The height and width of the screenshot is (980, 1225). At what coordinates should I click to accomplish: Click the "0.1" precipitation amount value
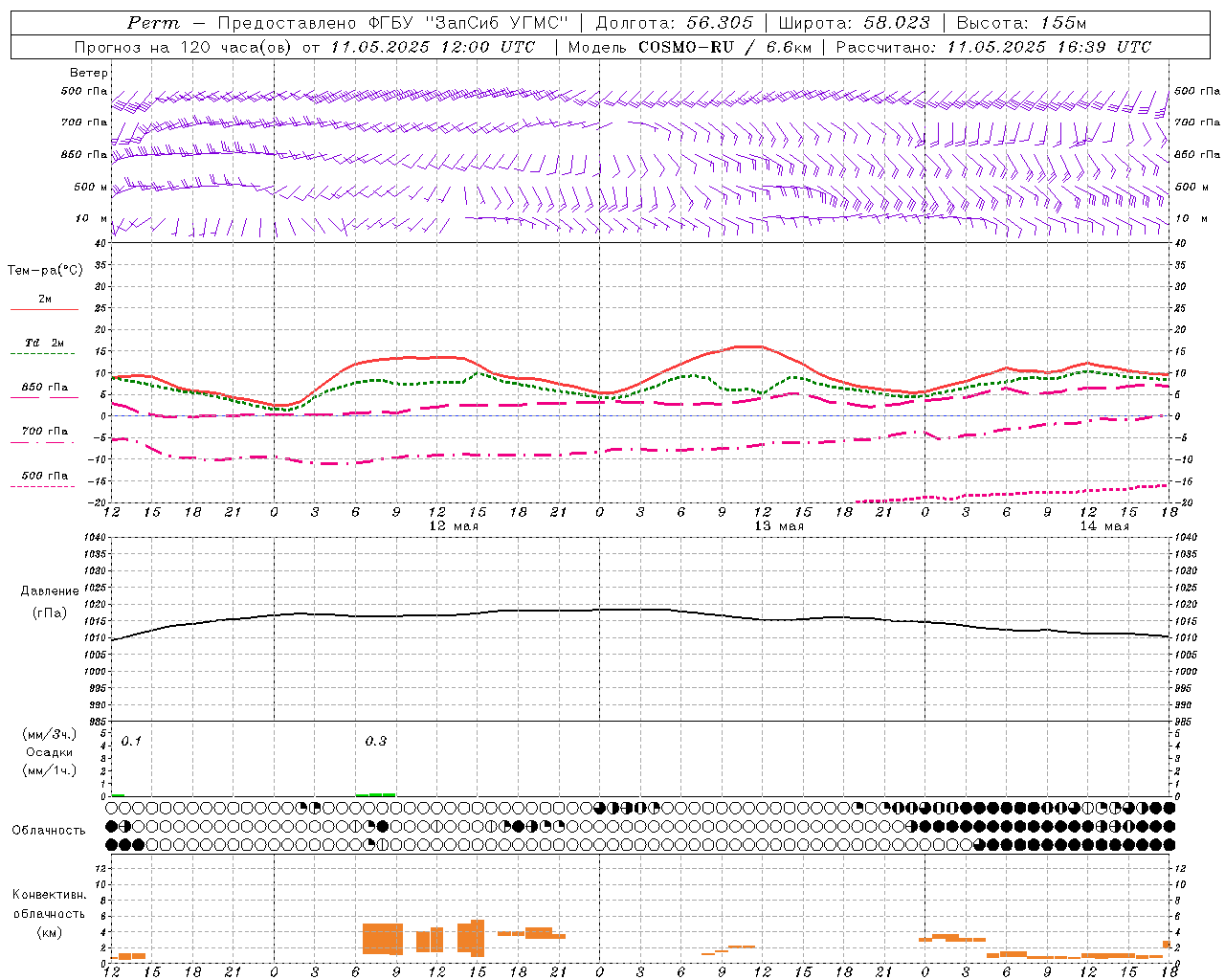coord(131,741)
